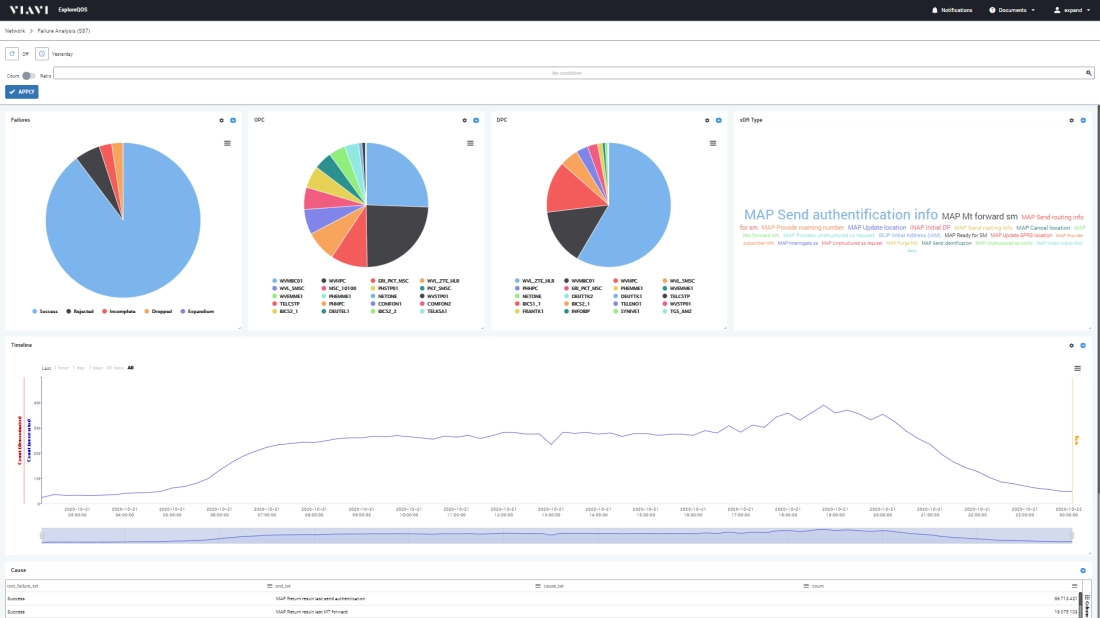
Task: Go to the Network breadcrumb
Action: pos(15,31)
